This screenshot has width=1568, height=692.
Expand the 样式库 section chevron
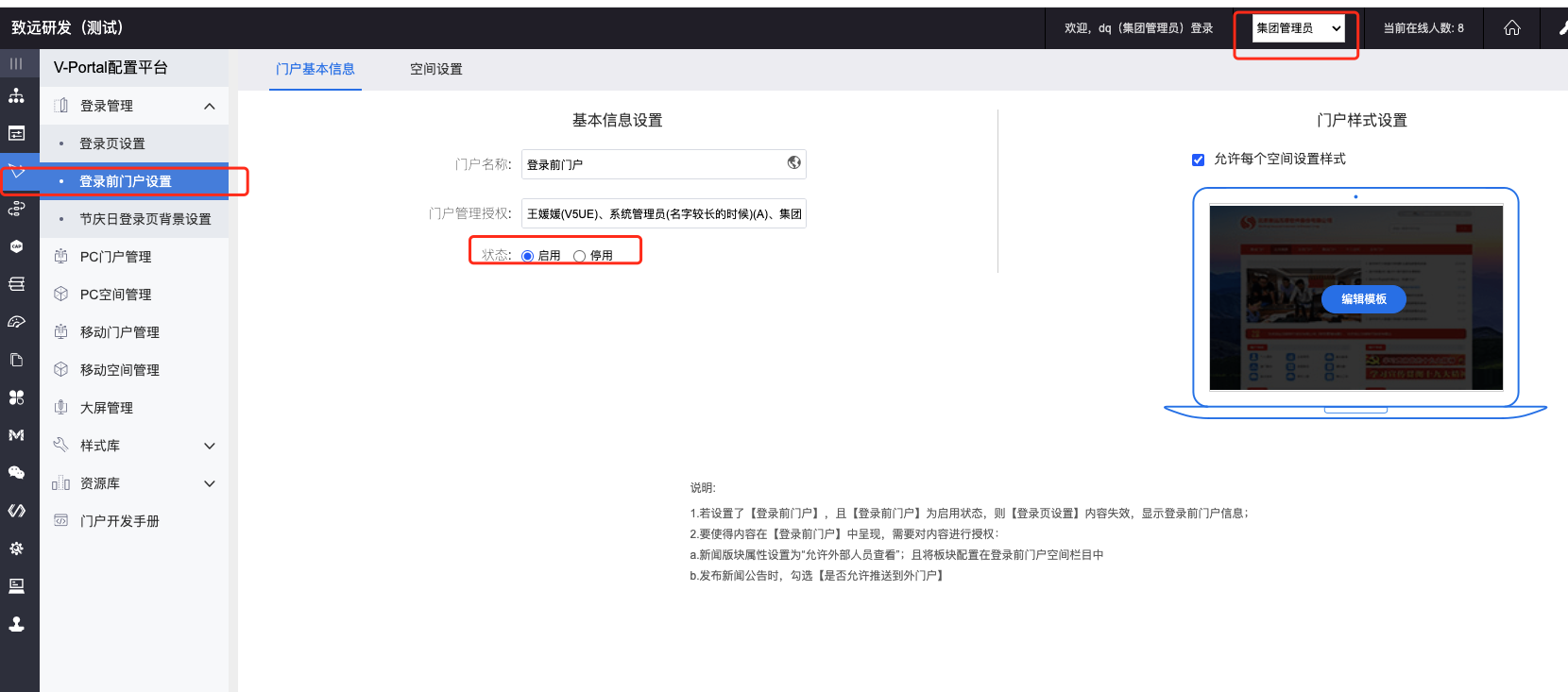(x=210, y=446)
